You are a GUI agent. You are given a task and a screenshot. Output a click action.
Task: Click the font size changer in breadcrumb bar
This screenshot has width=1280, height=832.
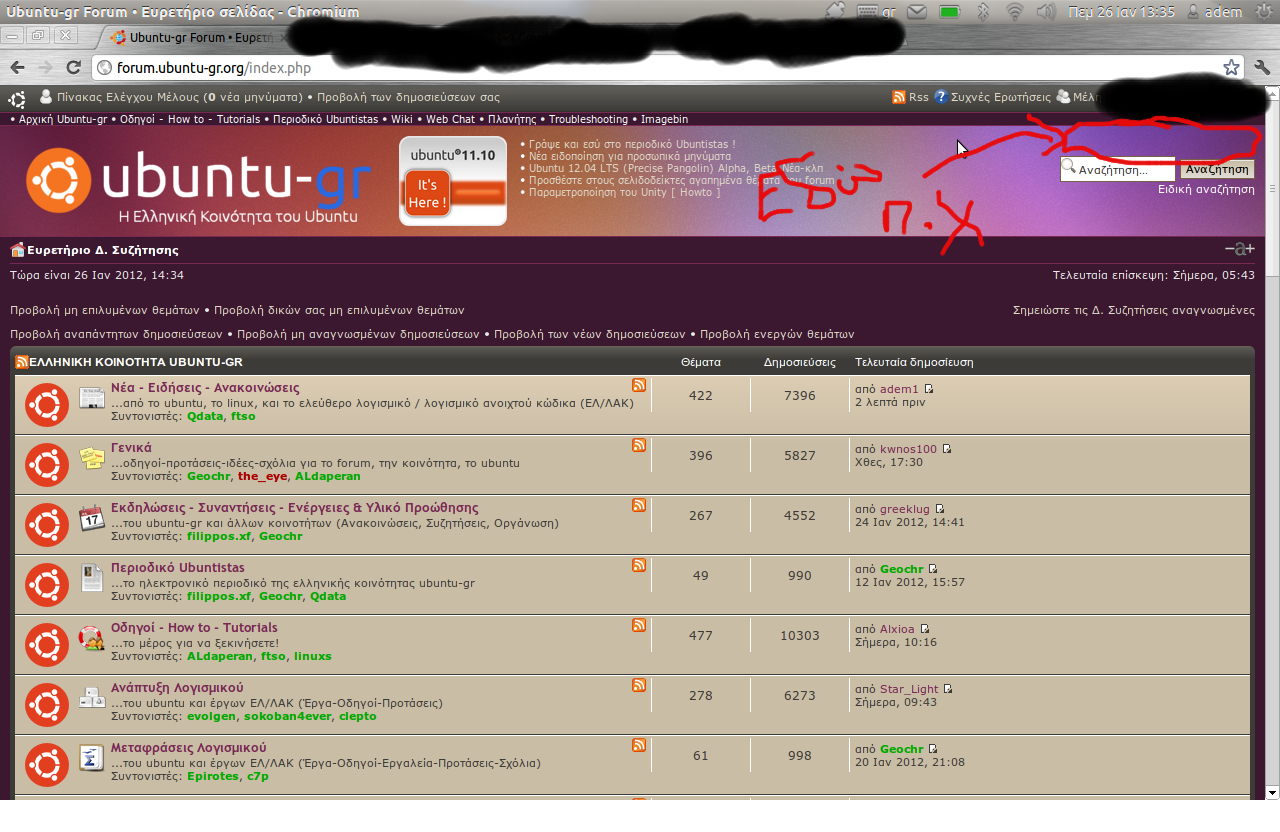pyautogui.click(x=1240, y=249)
